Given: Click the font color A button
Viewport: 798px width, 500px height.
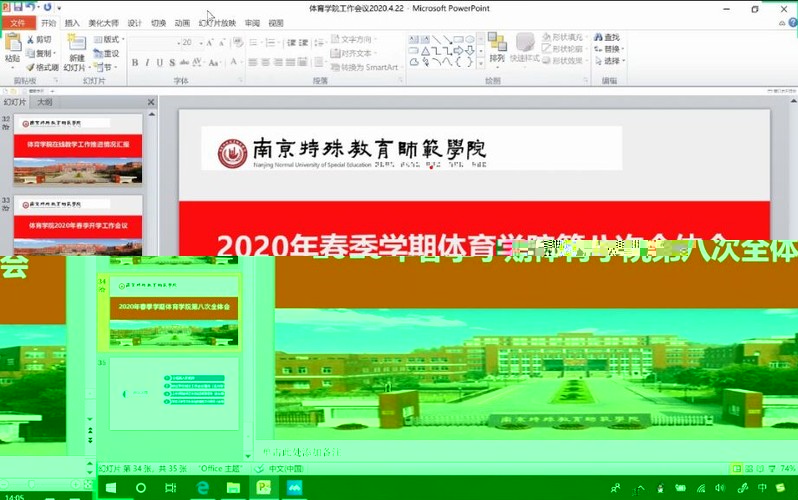Looking at the screenshot, I should pyautogui.click(x=234, y=62).
